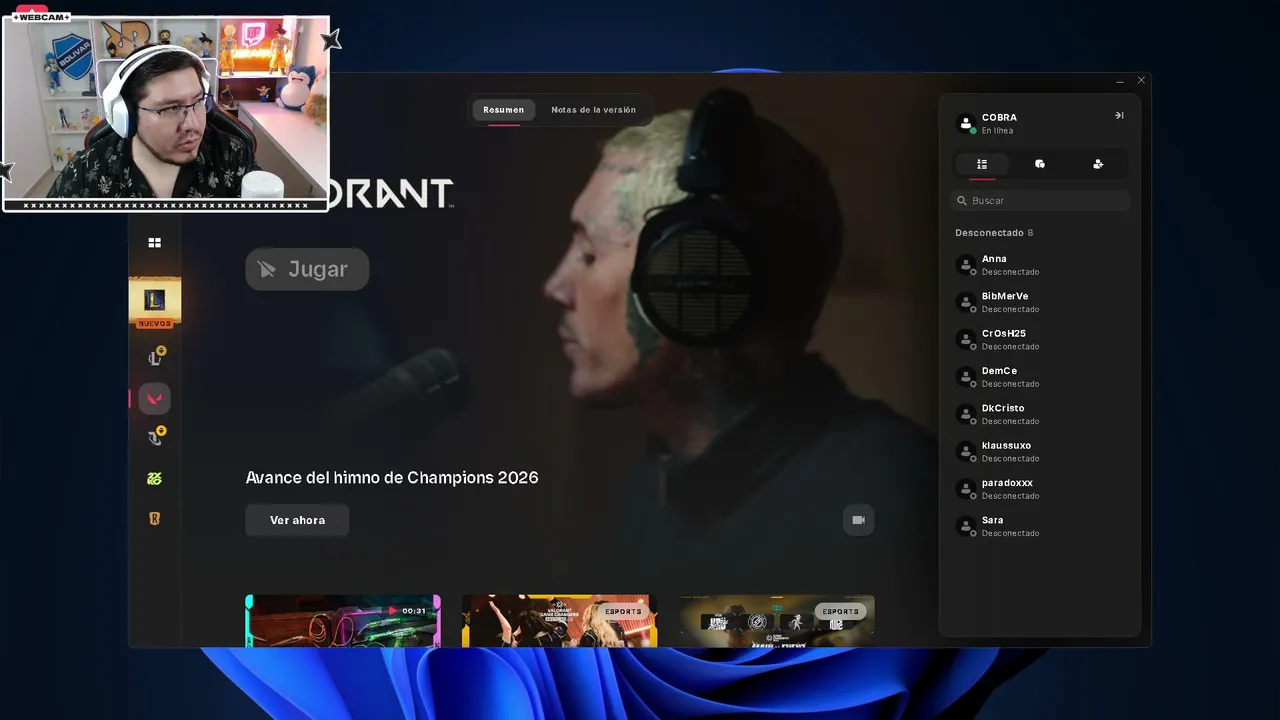Screen dimensions: 1280x720
Task: Collapse the Desconectado friends group
Action: pyautogui.click(x=994, y=233)
